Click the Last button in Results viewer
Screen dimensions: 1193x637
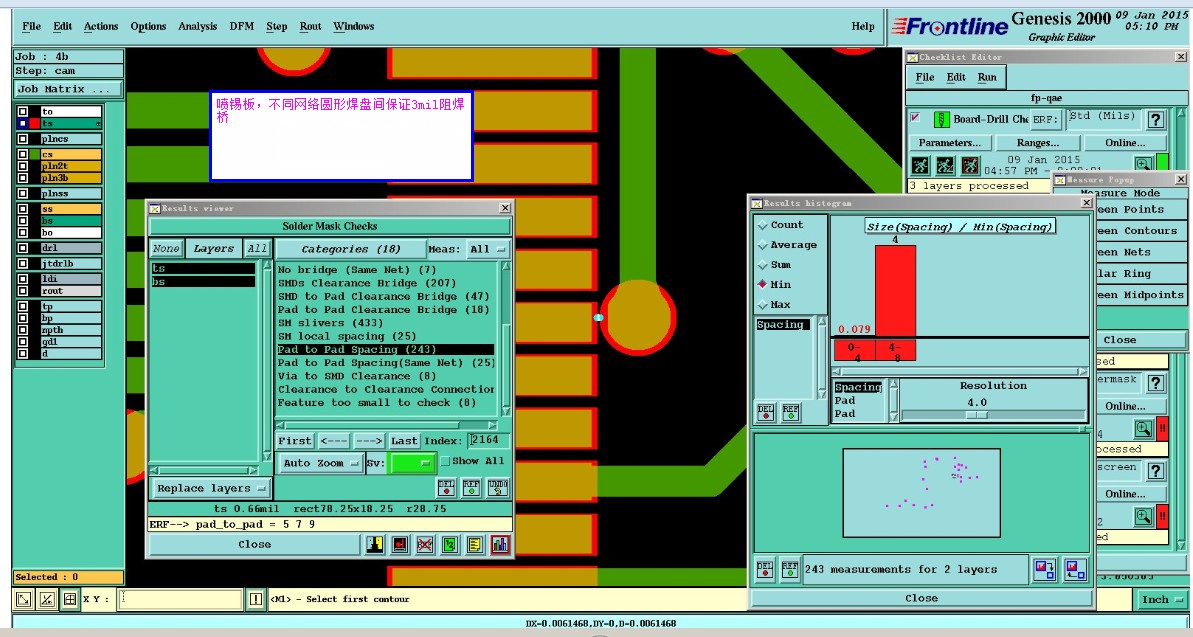(404, 441)
